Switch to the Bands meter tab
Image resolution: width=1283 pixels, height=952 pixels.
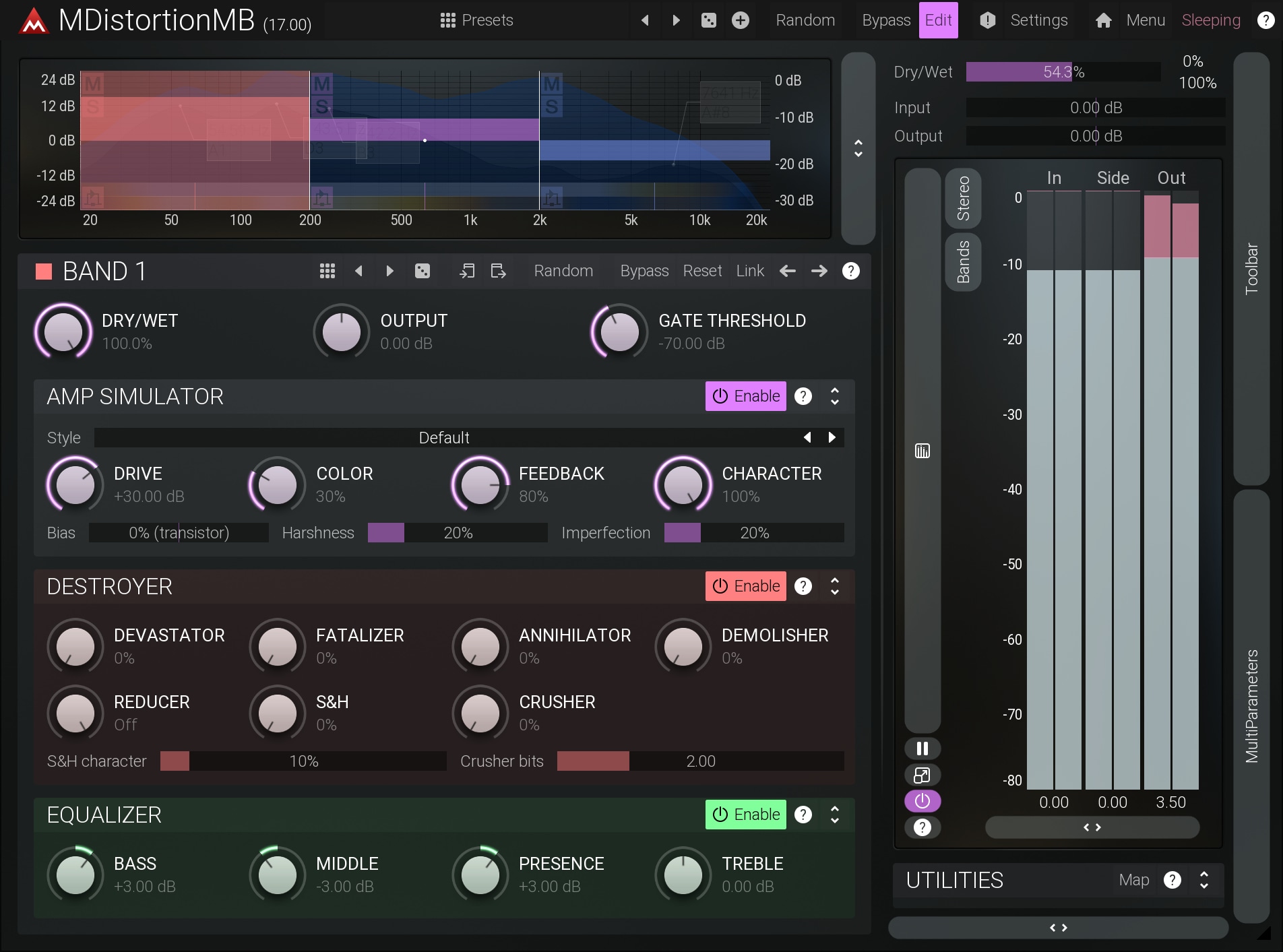pos(963,262)
